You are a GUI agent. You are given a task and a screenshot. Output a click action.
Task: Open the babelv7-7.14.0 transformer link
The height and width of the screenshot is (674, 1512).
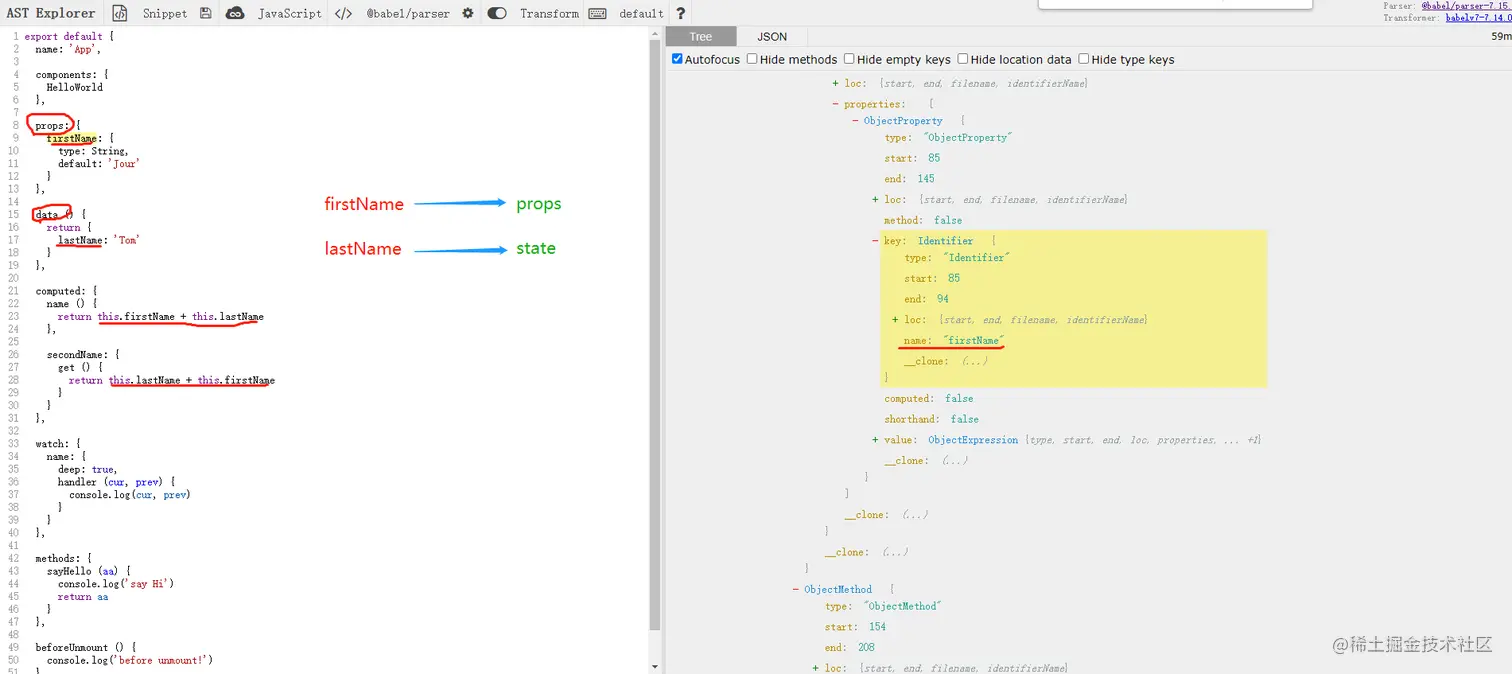[x=1478, y=18]
